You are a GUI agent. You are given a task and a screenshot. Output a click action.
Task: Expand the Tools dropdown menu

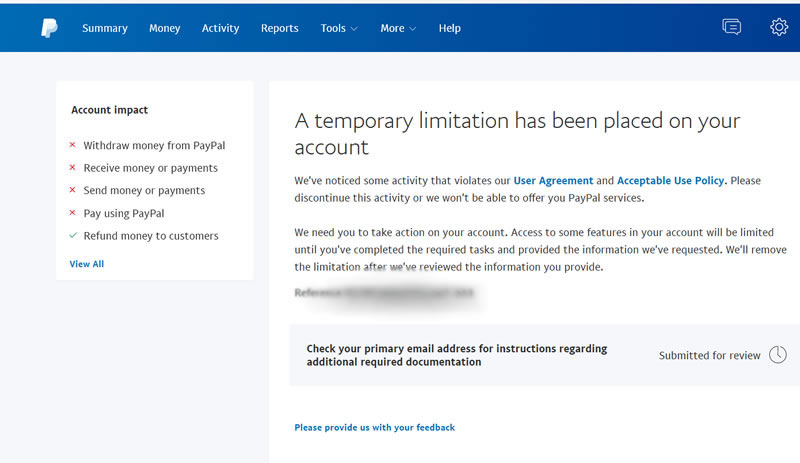pos(339,28)
